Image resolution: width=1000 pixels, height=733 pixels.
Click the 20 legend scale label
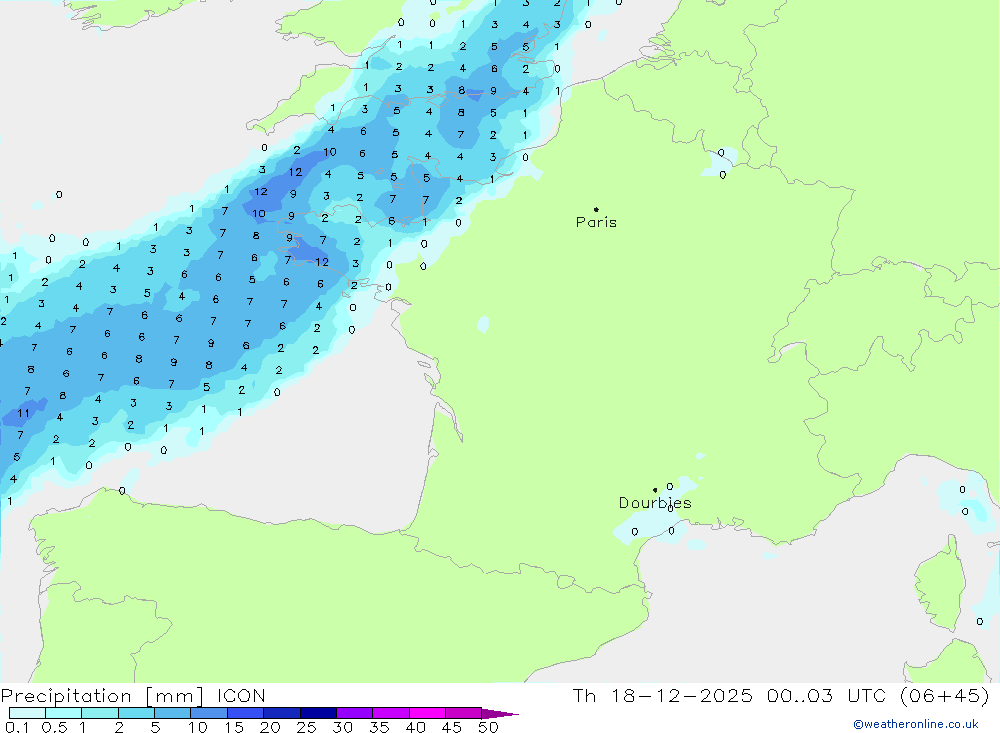point(270,727)
